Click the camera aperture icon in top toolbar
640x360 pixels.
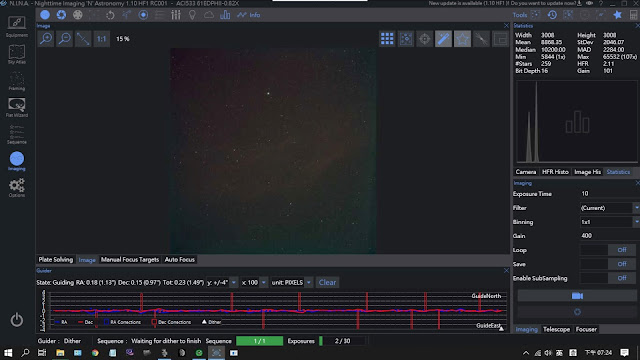point(61,15)
